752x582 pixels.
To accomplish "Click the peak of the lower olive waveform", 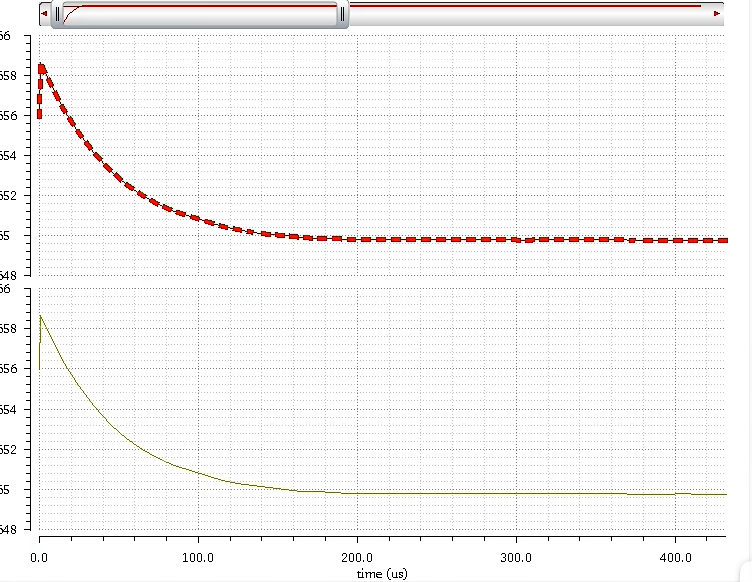I will (40, 316).
